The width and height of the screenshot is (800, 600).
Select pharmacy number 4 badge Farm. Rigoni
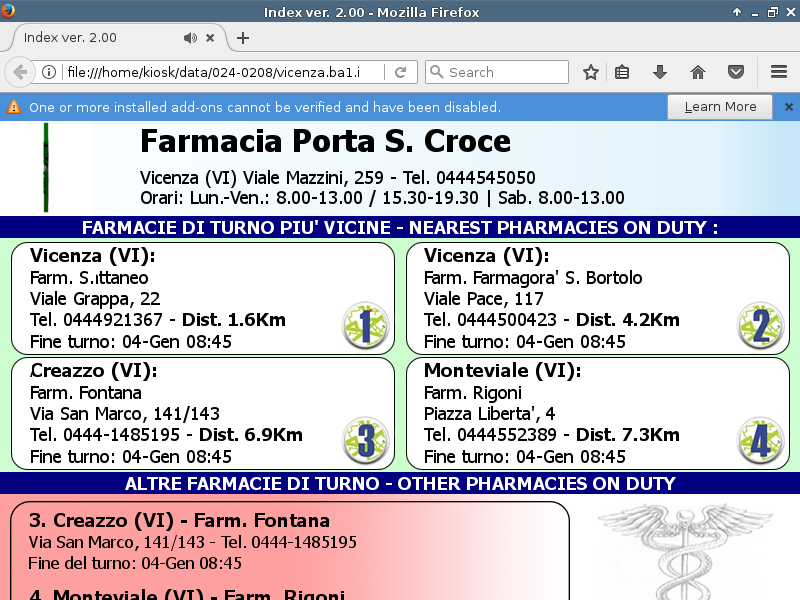760,441
